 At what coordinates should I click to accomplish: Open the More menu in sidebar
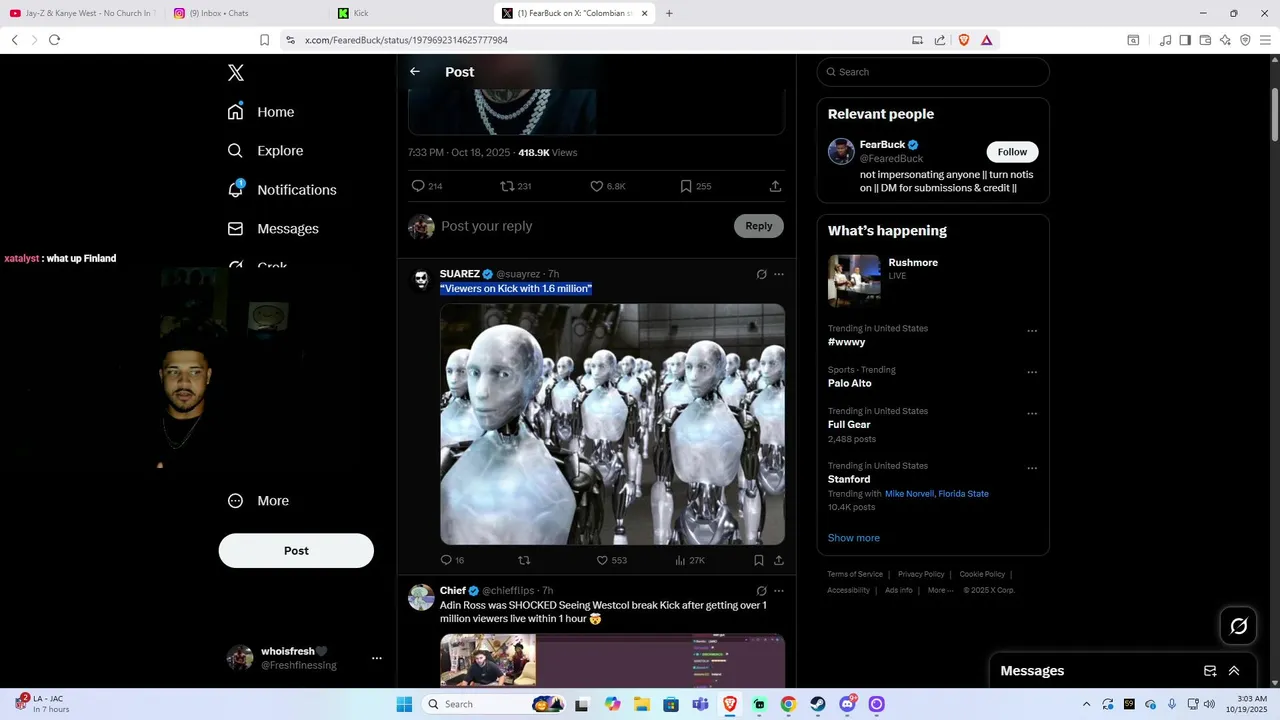pos(258,501)
